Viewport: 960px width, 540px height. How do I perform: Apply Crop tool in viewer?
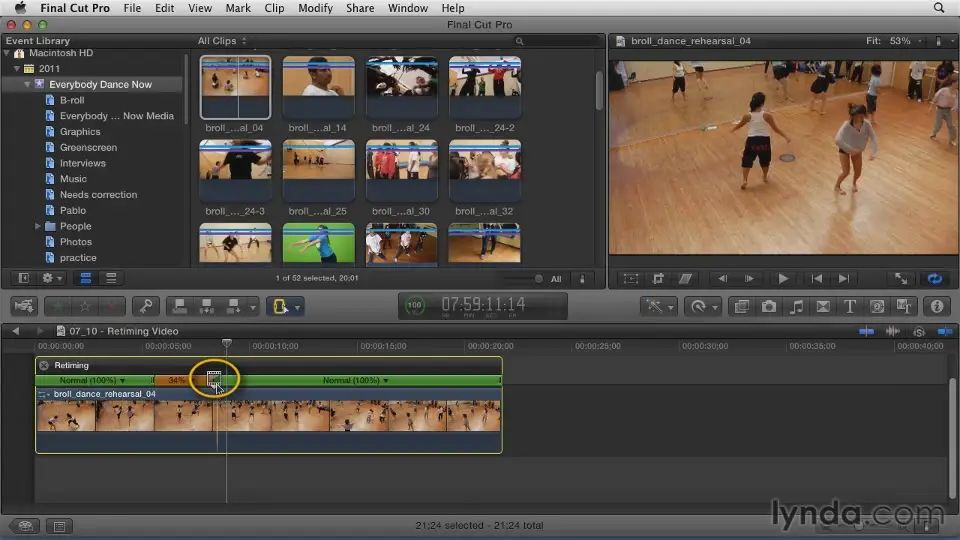point(658,279)
